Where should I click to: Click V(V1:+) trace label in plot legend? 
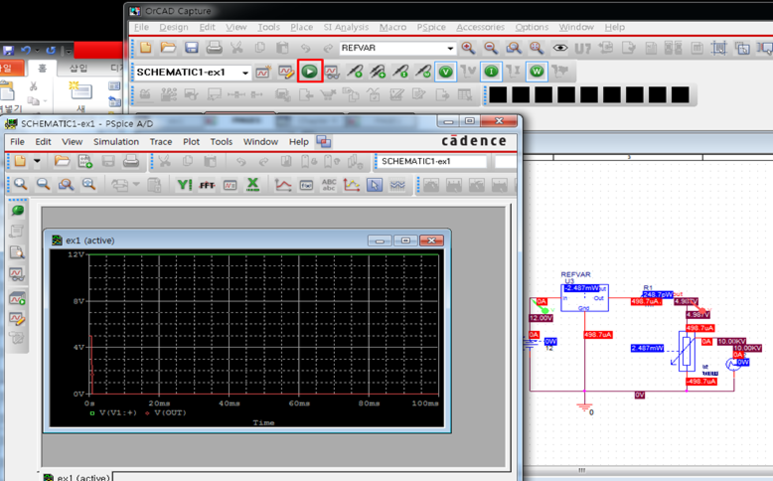point(118,413)
